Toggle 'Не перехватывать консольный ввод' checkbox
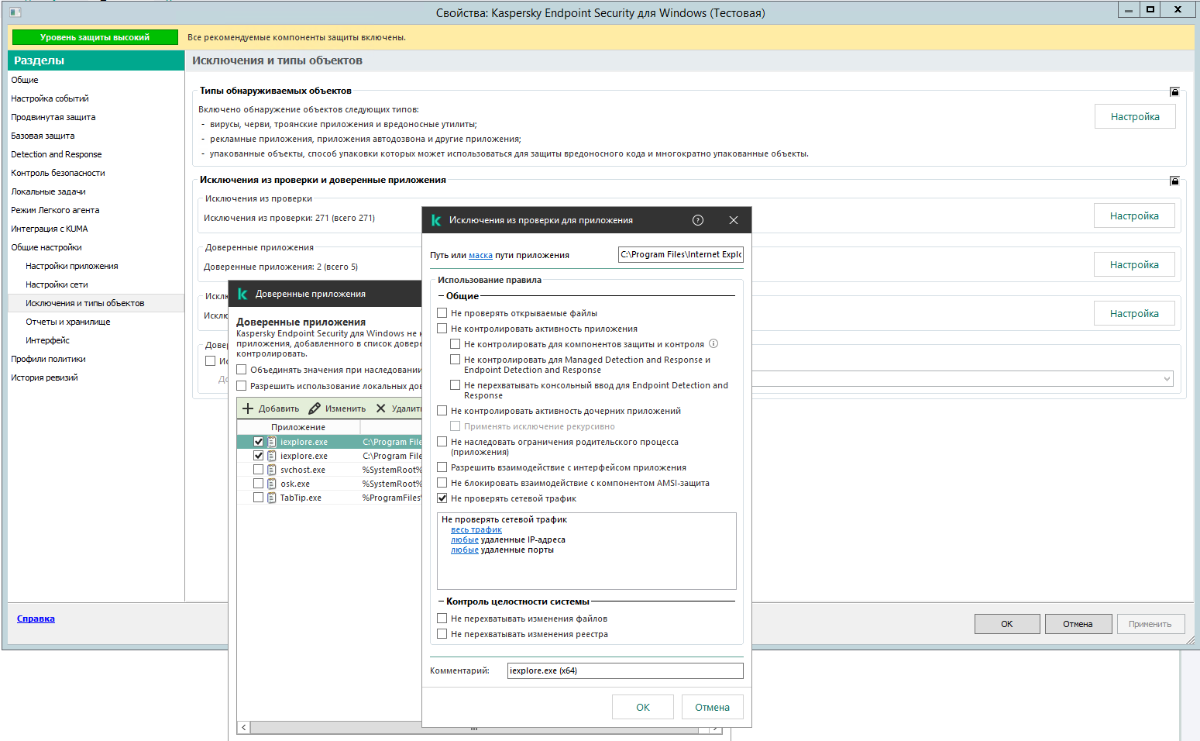The height and width of the screenshot is (741, 1200). pyautogui.click(x=456, y=385)
